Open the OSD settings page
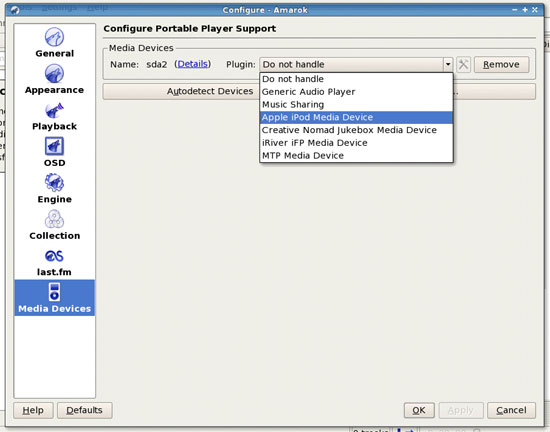This screenshot has height=432, width=550. point(54,152)
